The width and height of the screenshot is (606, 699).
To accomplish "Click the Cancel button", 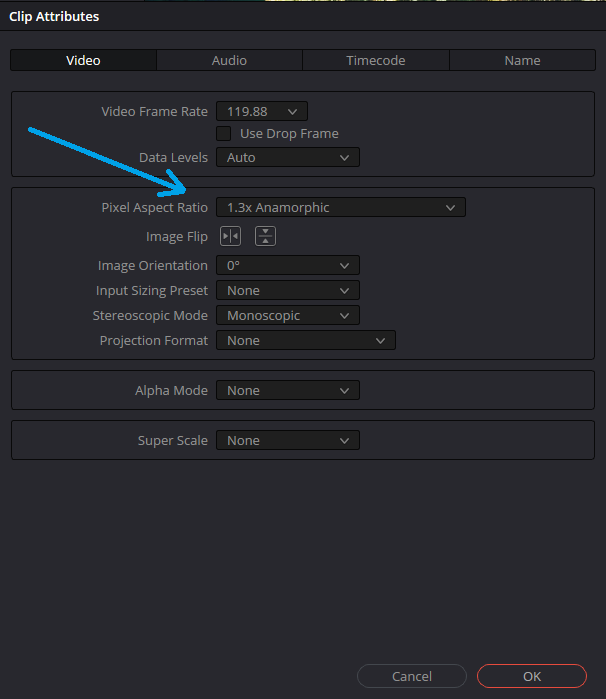I will coord(412,677).
